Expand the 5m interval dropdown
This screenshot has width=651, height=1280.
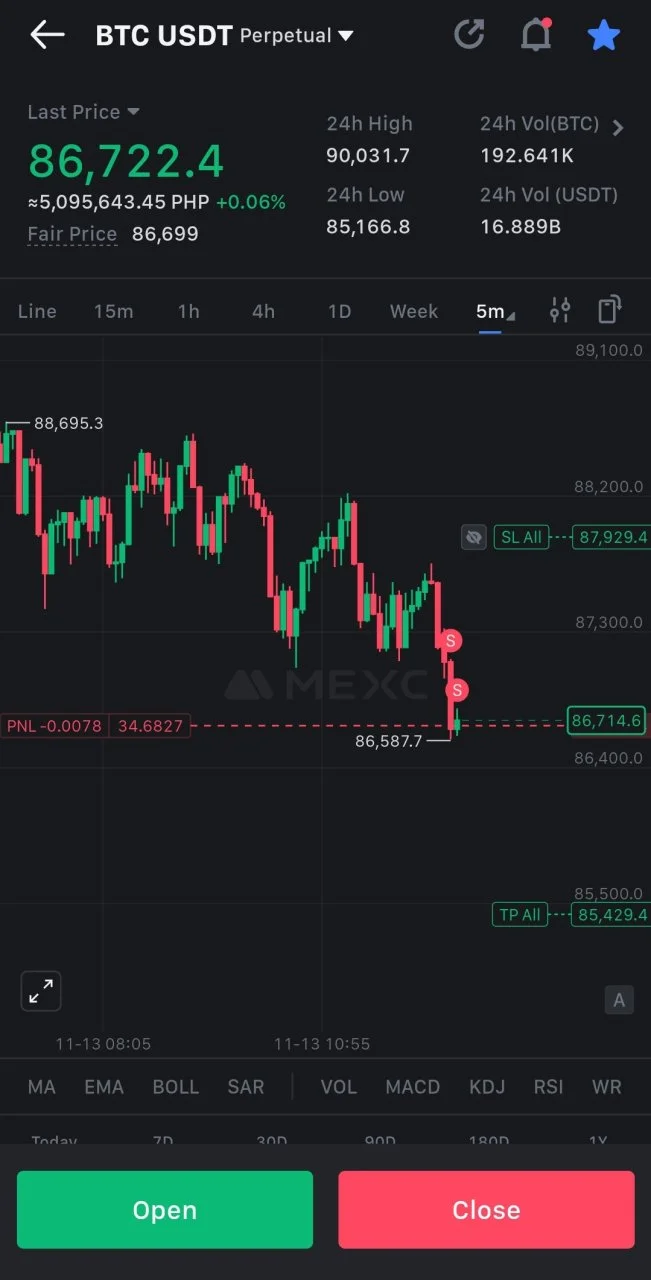[495, 311]
